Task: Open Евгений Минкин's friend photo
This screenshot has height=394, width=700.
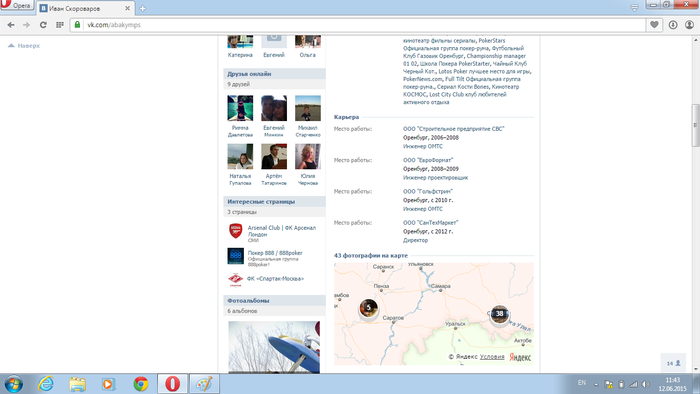Action: click(x=274, y=108)
